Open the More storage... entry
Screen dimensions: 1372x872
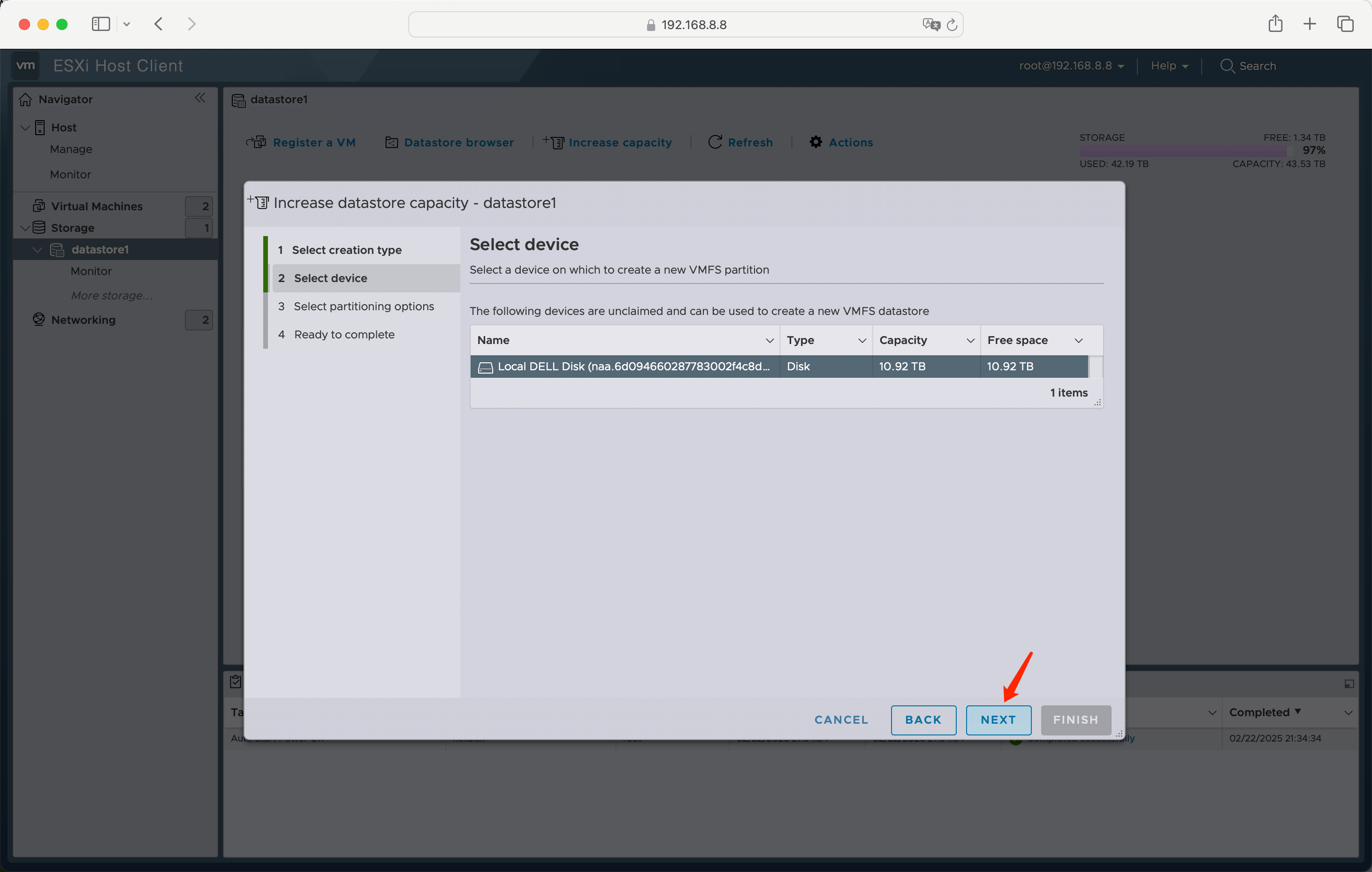click(x=112, y=296)
